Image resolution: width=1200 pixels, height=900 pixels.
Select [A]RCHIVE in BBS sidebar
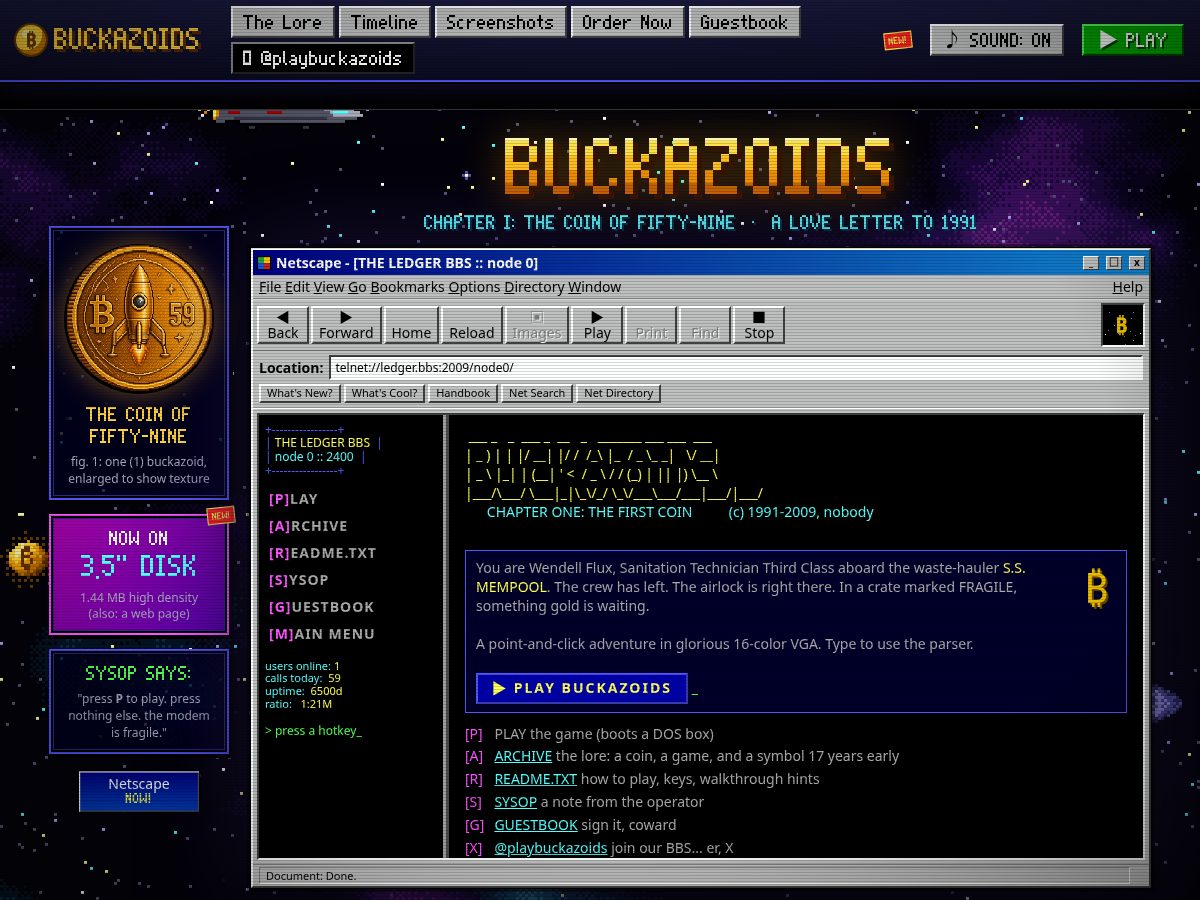coord(308,526)
